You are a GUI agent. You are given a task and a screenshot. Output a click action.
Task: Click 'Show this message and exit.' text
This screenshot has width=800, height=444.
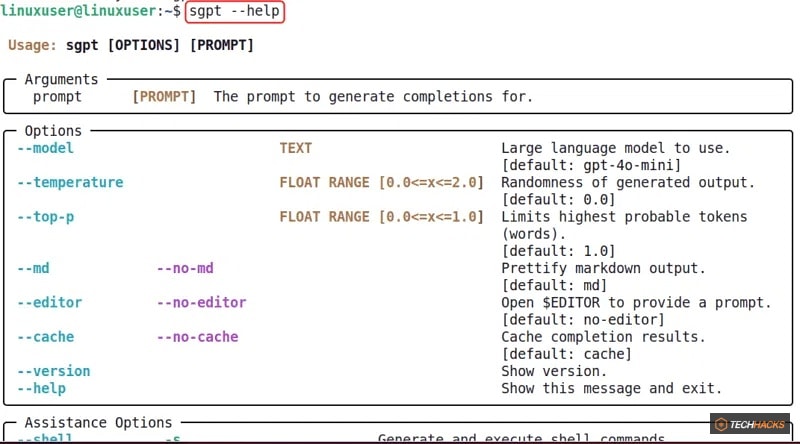[x=612, y=388]
